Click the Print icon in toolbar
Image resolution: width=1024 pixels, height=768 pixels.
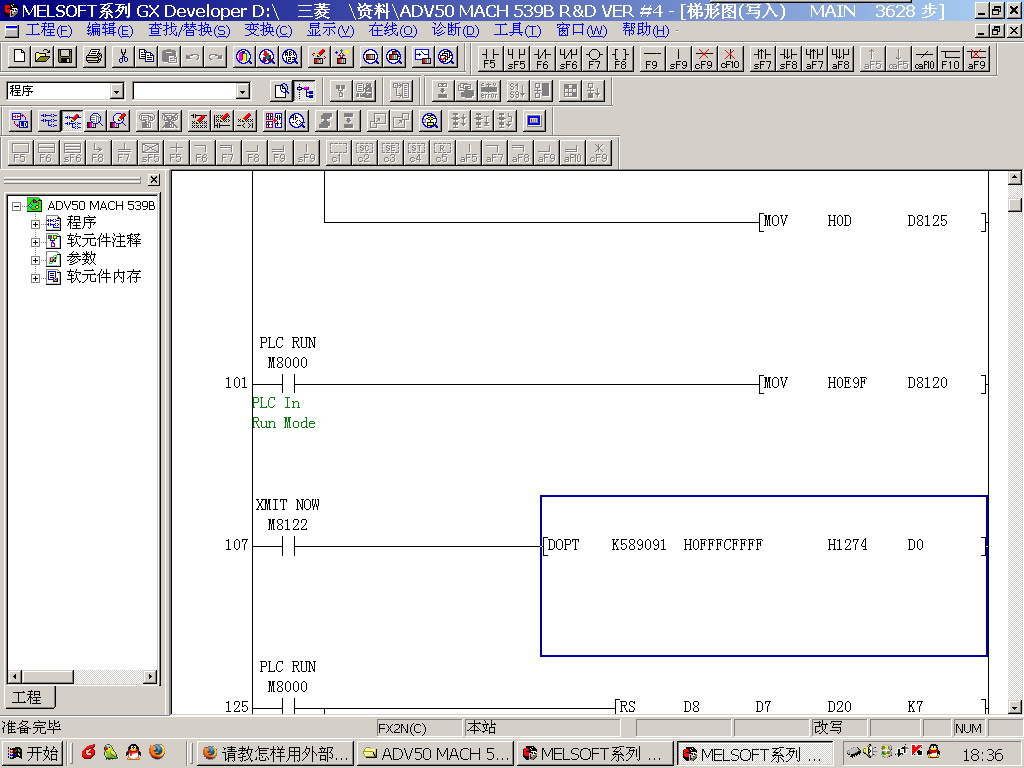[x=95, y=57]
